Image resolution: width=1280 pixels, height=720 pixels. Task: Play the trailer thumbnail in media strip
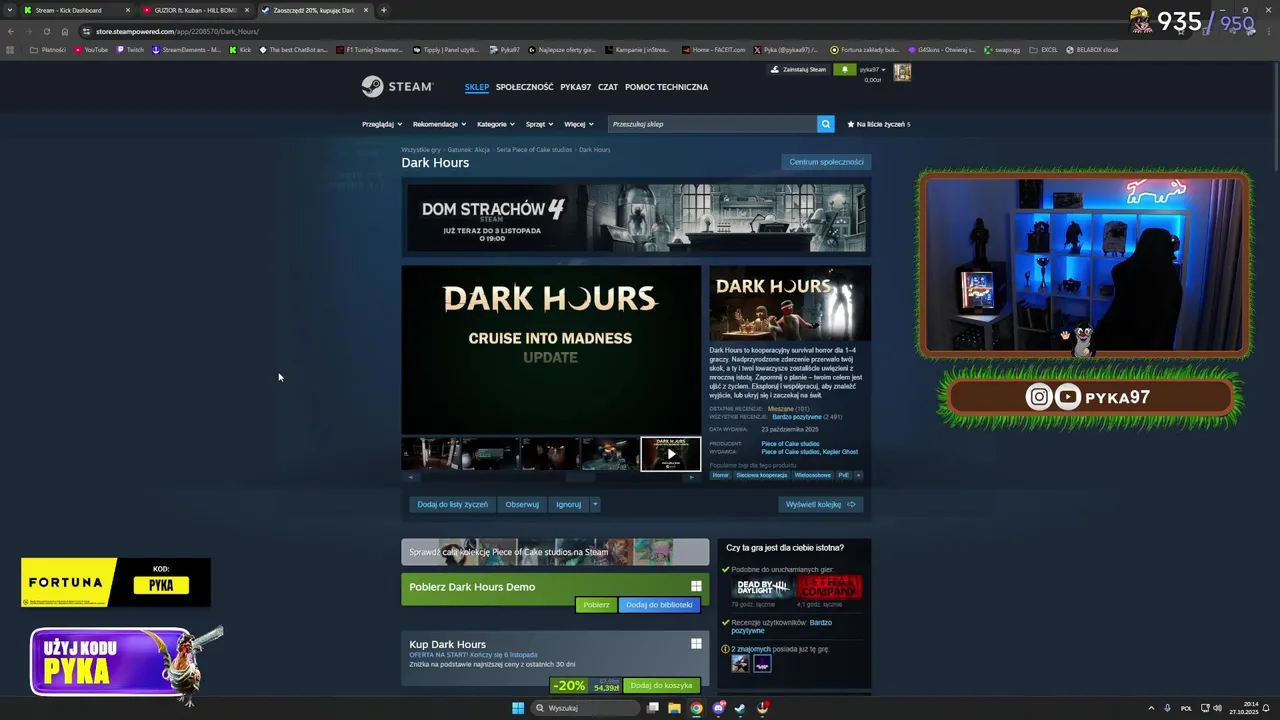point(670,454)
